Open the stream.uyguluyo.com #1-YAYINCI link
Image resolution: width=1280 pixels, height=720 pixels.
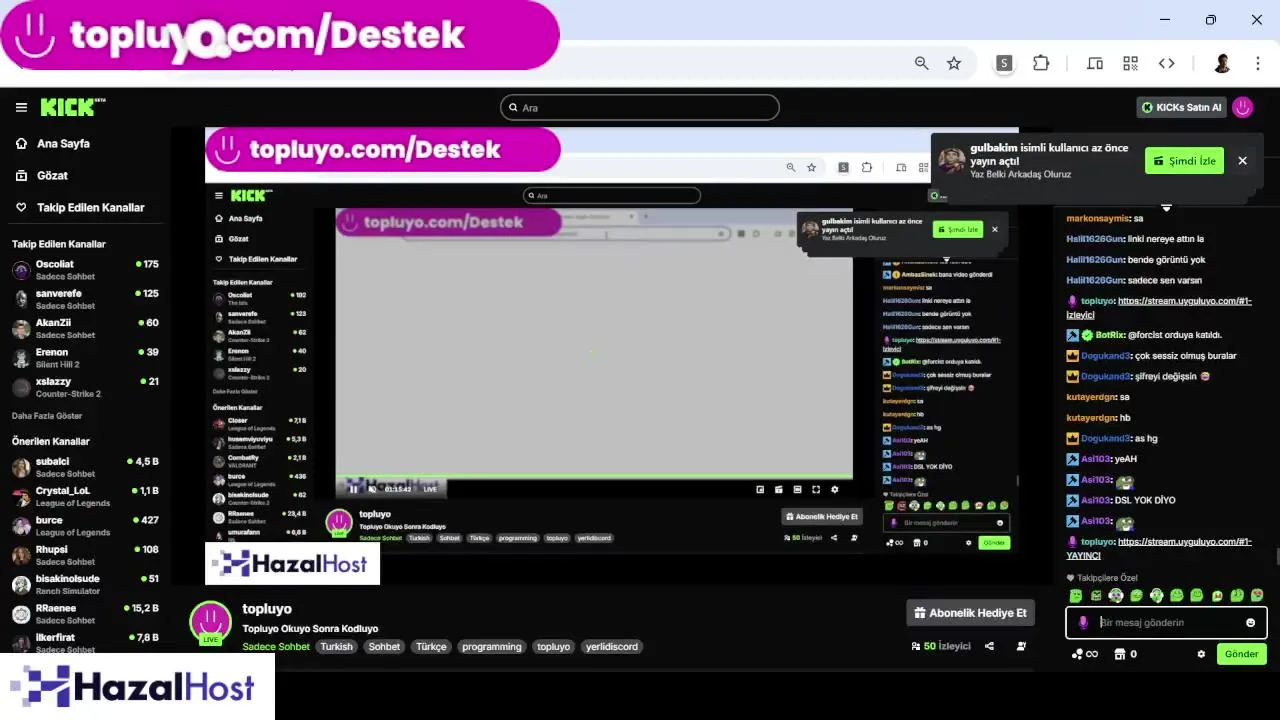tap(1159, 548)
